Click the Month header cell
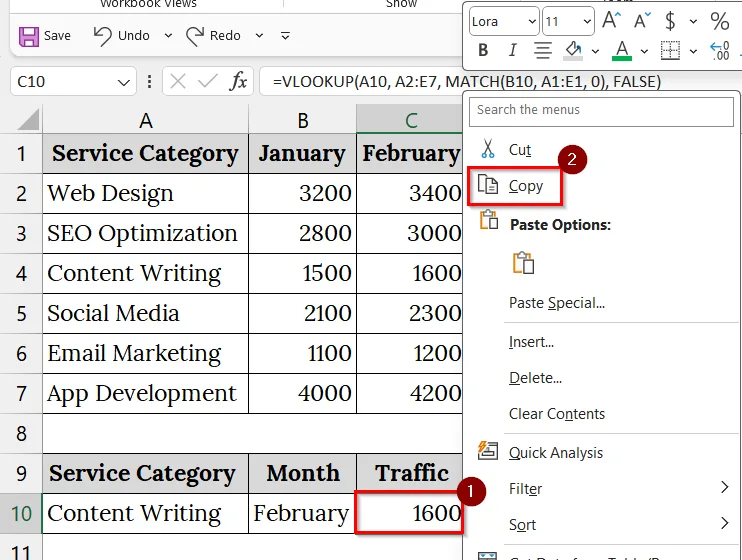742x560 pixels. (302, 473)
